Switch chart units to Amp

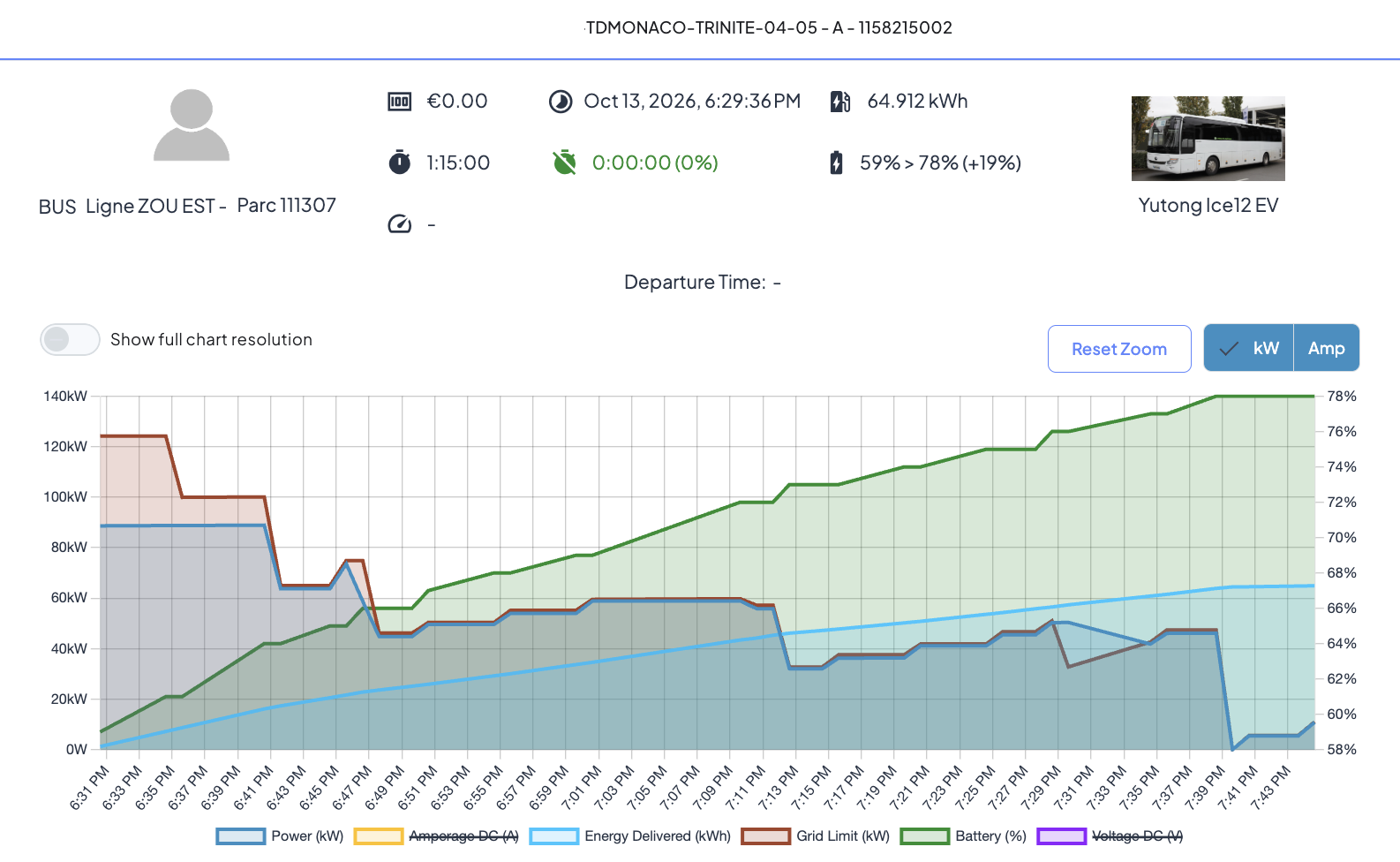pyautogui.click(x=1327, y=348)
